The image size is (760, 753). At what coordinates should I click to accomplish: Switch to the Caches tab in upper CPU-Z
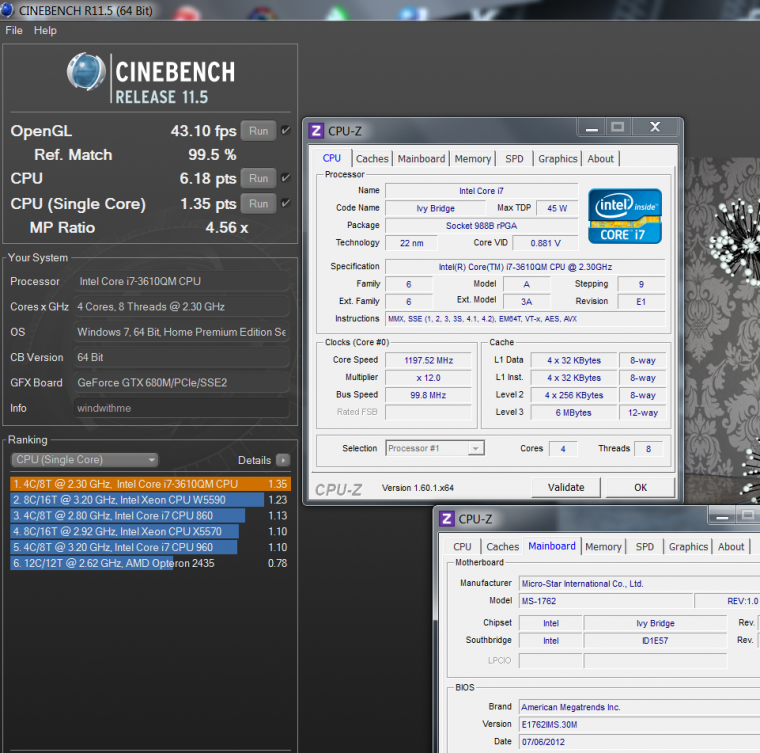pyautogui.click(x=372, y=158)
